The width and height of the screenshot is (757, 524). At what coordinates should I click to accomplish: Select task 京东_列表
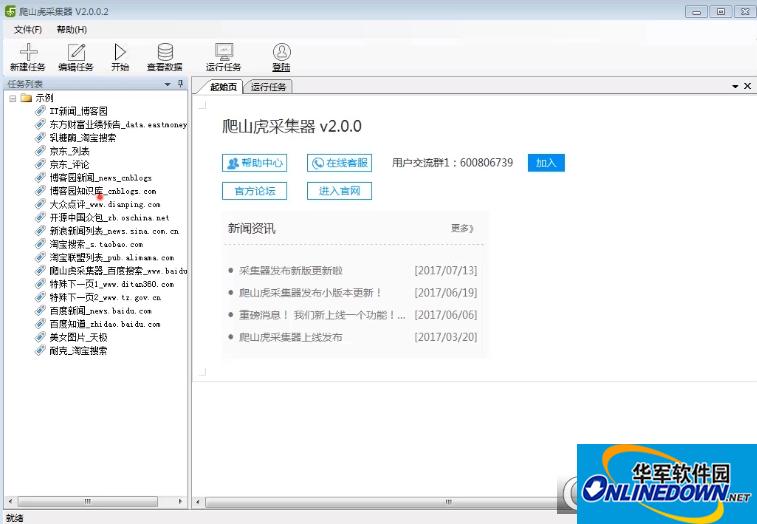coord(69,151)
